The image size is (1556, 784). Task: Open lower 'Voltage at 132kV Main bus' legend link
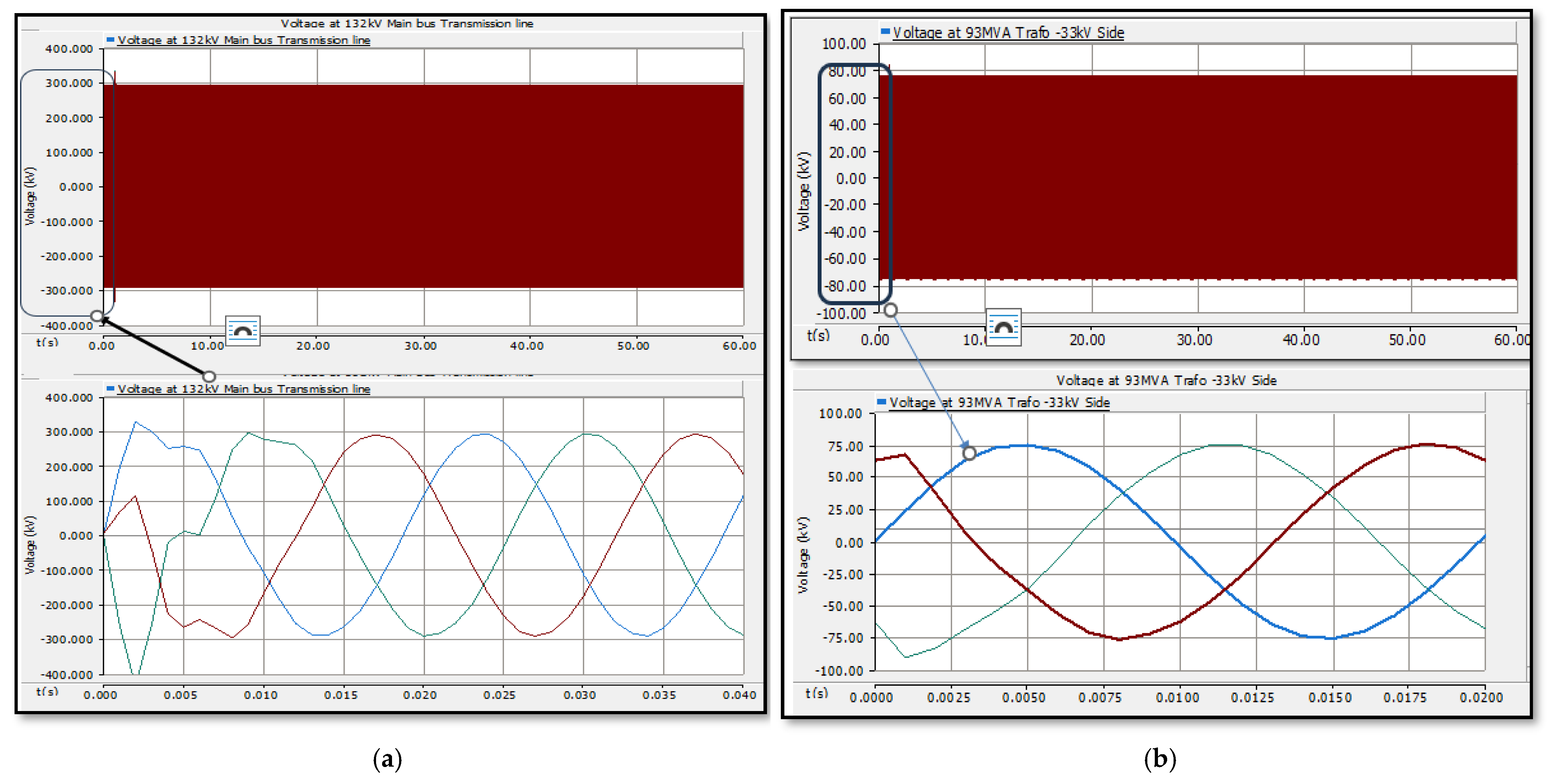point(244,389)
